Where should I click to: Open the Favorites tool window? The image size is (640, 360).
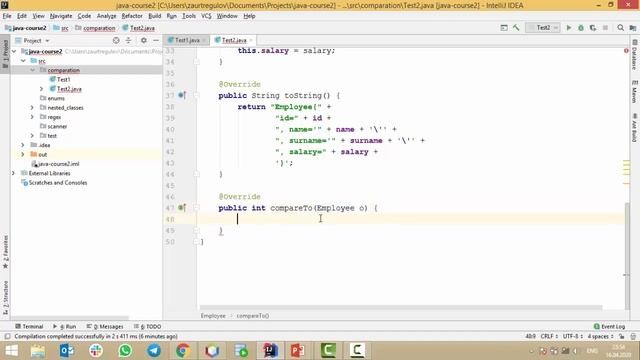pyautogui.click(x=5, y=251)
